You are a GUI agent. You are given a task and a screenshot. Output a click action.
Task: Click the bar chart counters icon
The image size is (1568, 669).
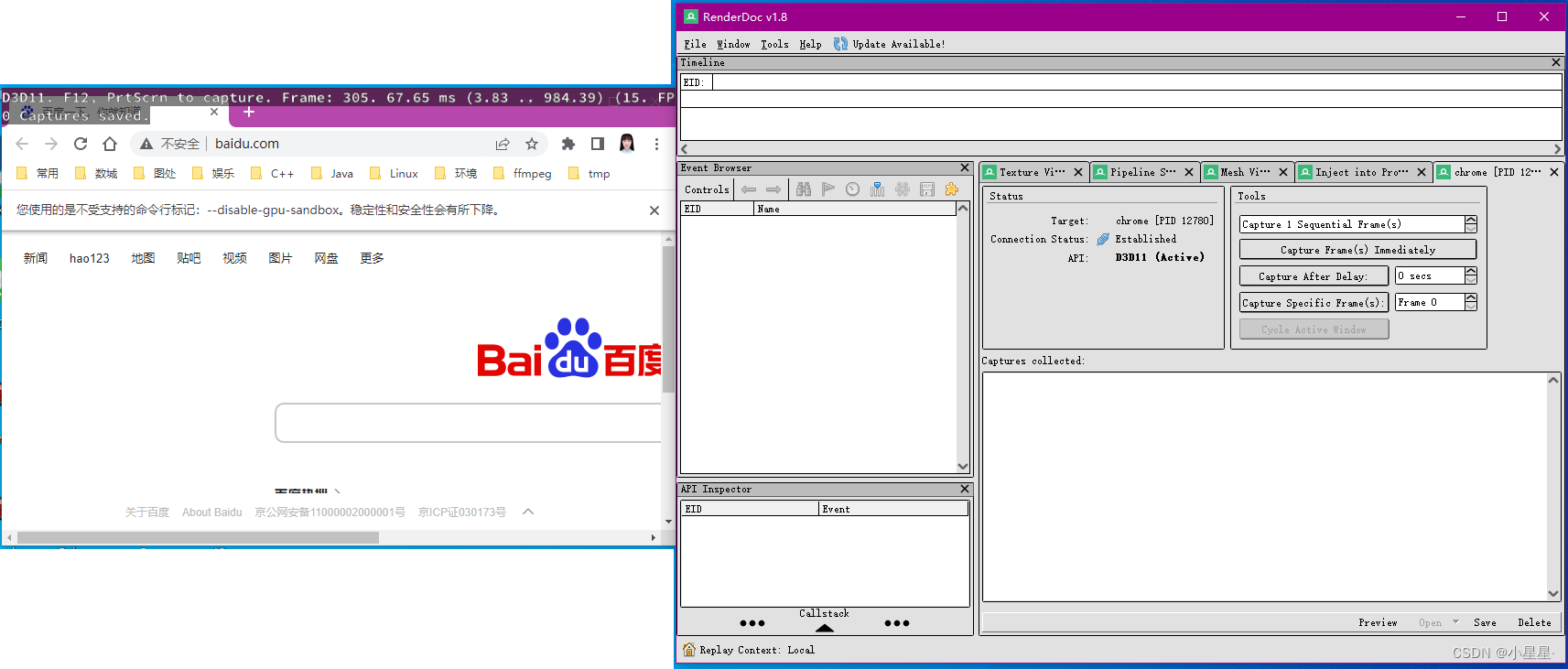point(877,189)
